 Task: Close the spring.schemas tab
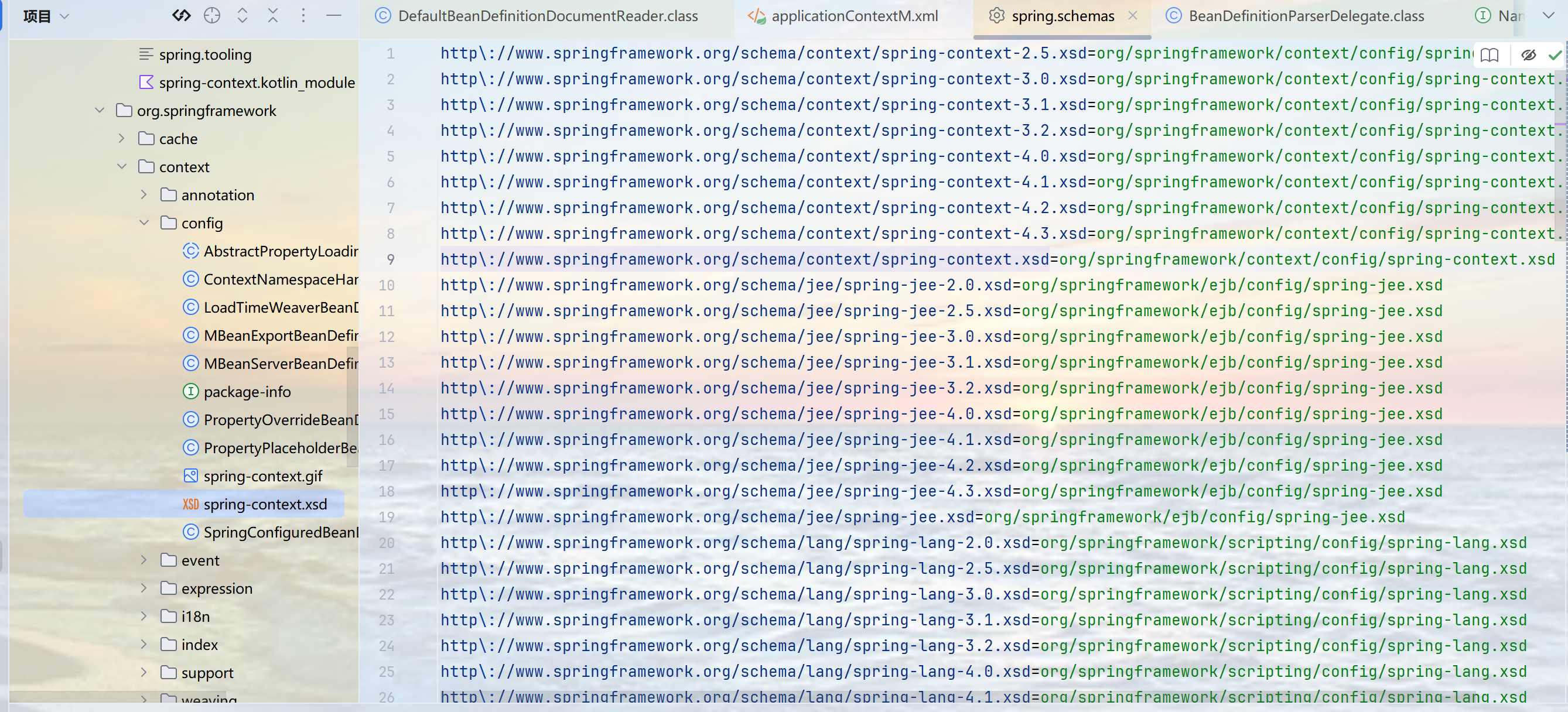pyautogui.click(x=1133, y=16)
